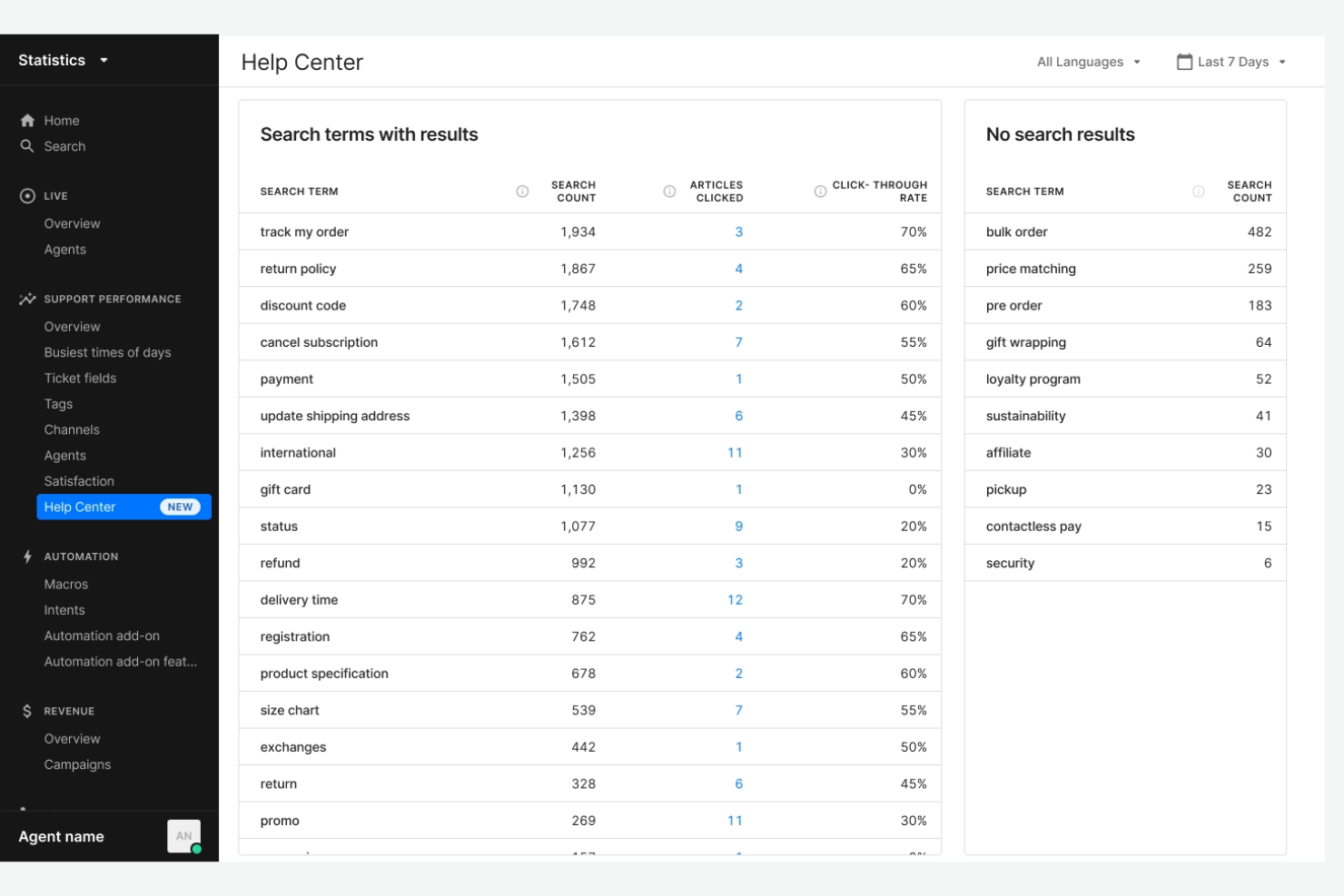Open the All Languages filter dropdown
Screen dimensions: 1344x896
(x=1089, y=62)
